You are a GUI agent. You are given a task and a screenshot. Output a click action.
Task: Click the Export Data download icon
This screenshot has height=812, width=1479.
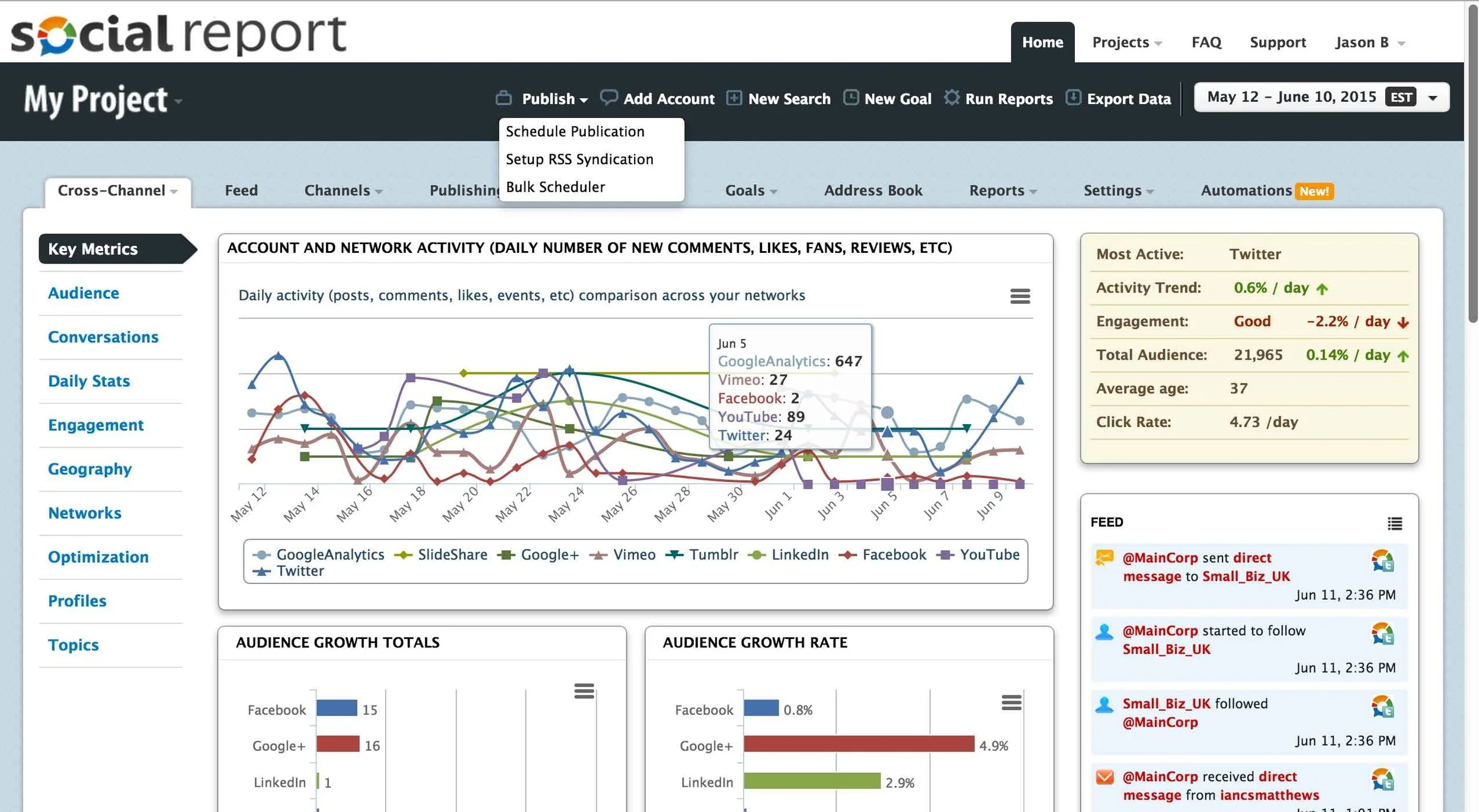[1073, 98]
